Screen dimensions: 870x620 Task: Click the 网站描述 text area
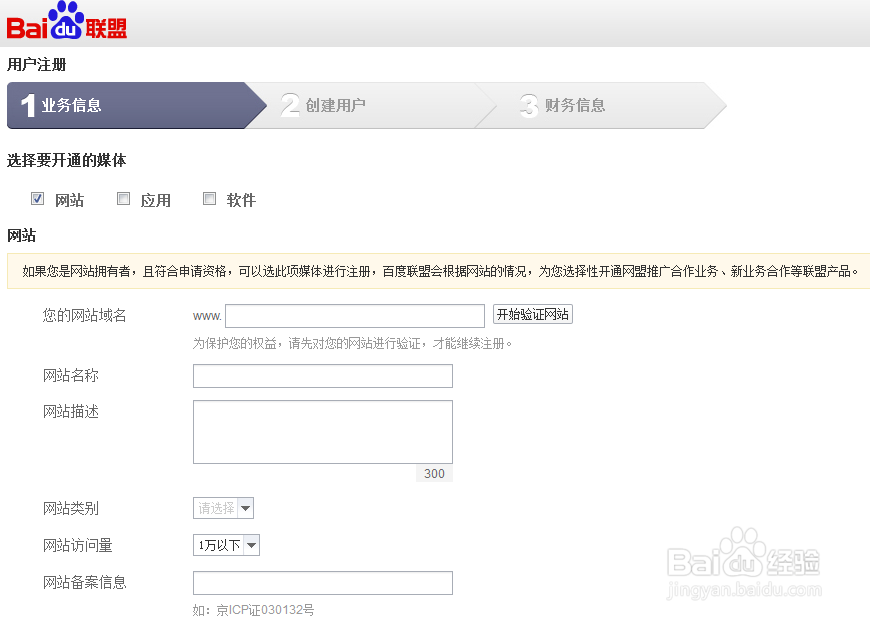point(322,432)
